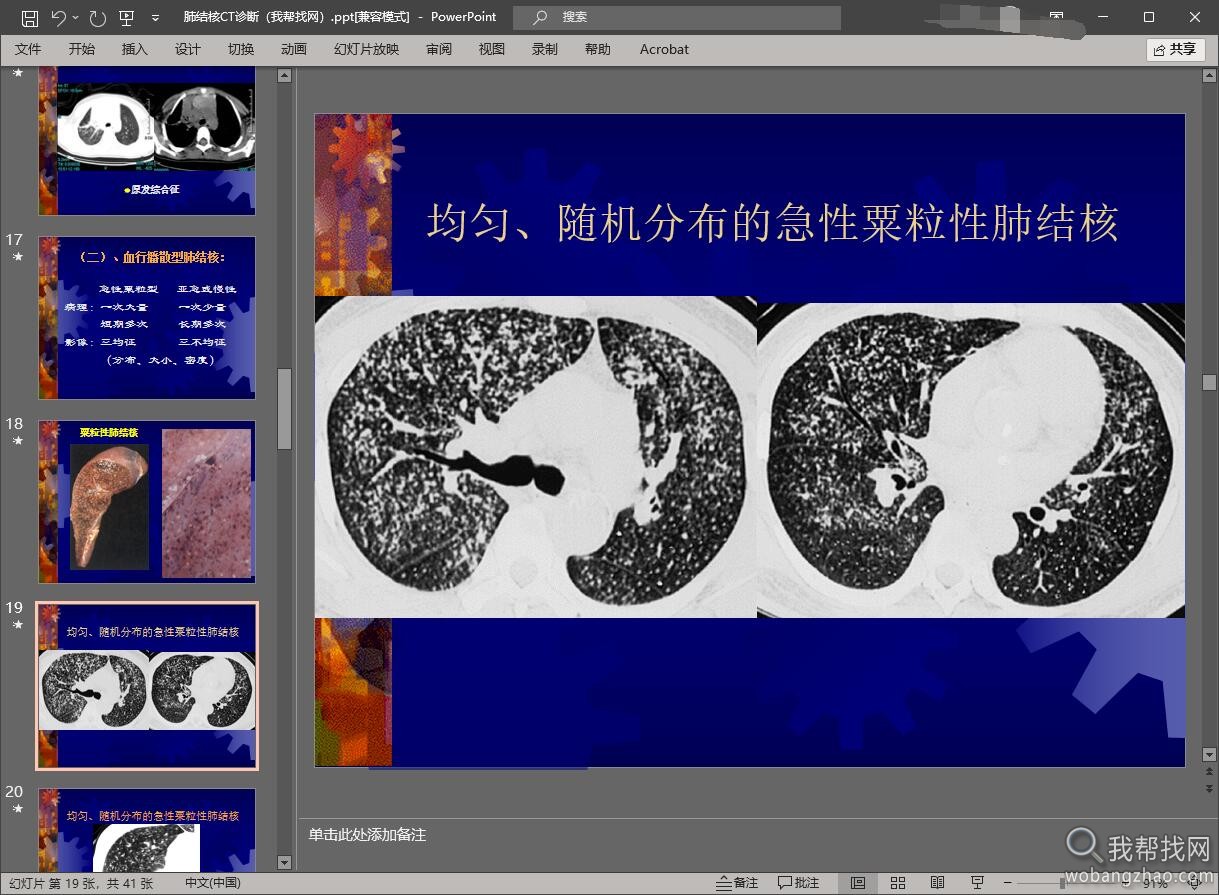Switch to the 帮助 tab
Image resolution: width=1219 pixels, height=895 pixels.
click(x=598, y=49)
